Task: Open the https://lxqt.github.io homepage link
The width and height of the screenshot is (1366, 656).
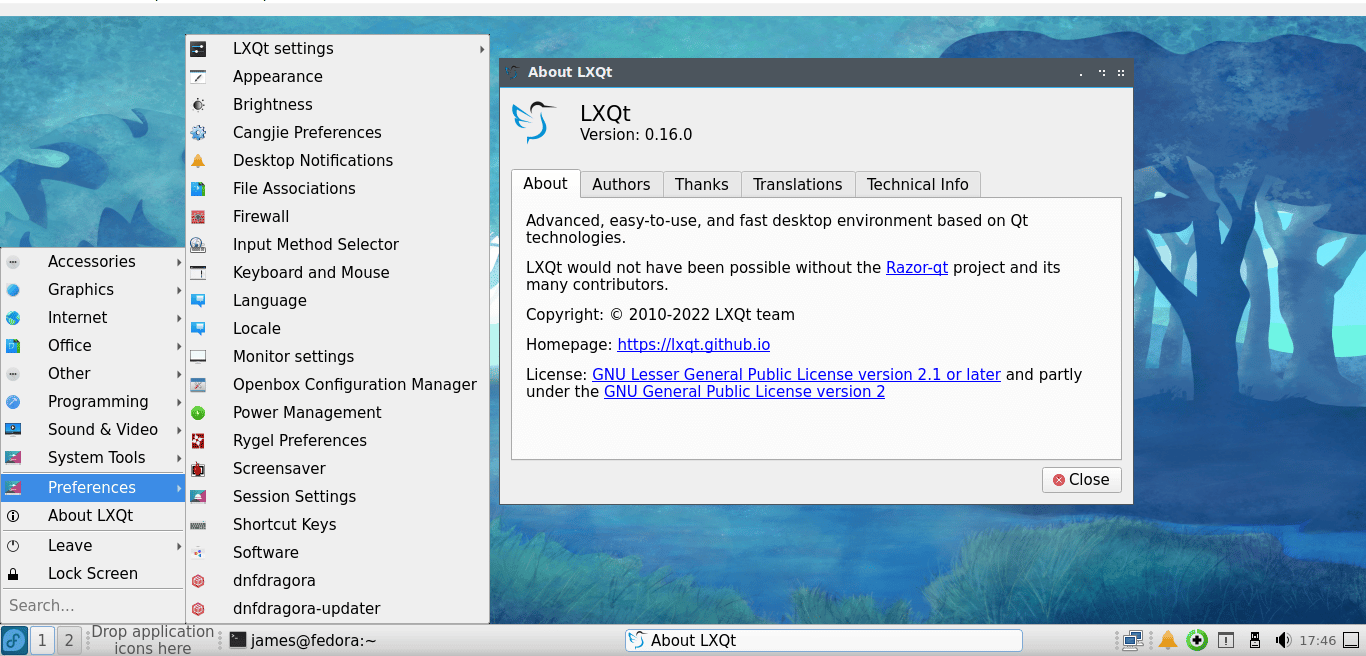Action: (694, 345)
